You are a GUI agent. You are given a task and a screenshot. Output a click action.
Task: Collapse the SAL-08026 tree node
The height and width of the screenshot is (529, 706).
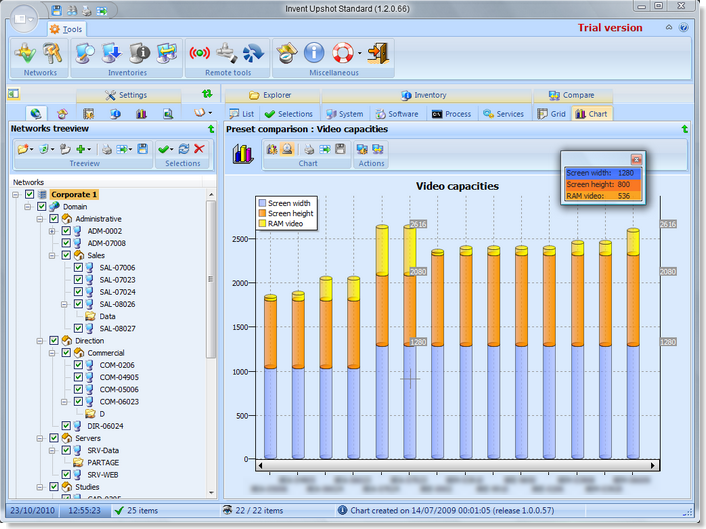click(x=64, y=304)
